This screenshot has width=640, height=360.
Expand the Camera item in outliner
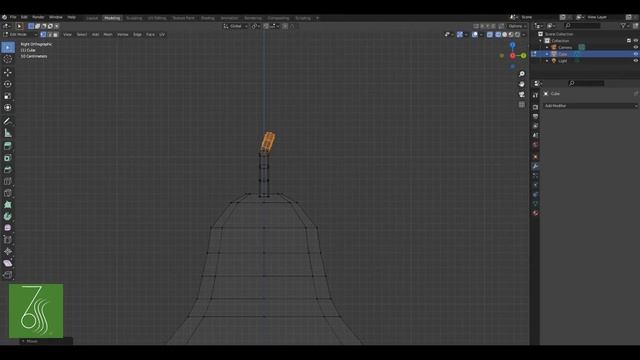[x=547, y=47]
